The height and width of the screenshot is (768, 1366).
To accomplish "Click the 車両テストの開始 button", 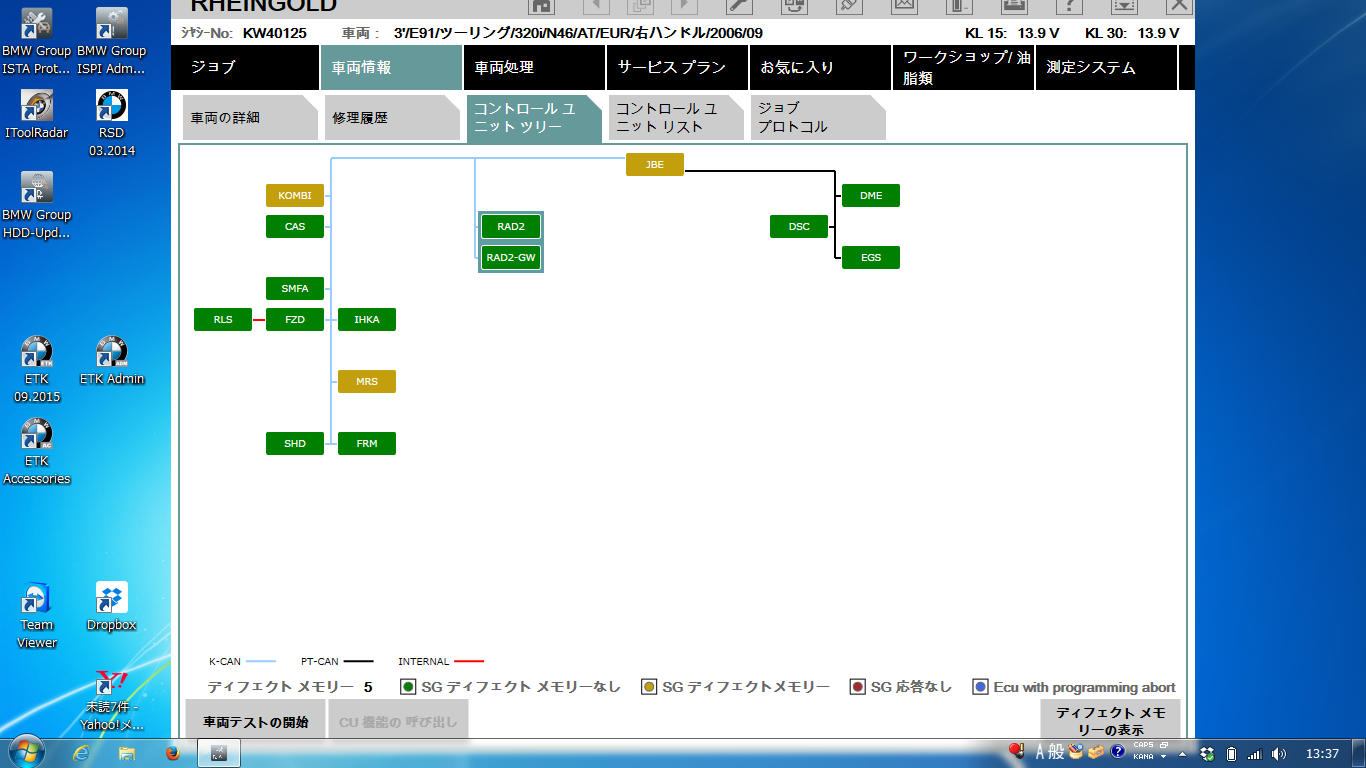I will coord(256,721).
